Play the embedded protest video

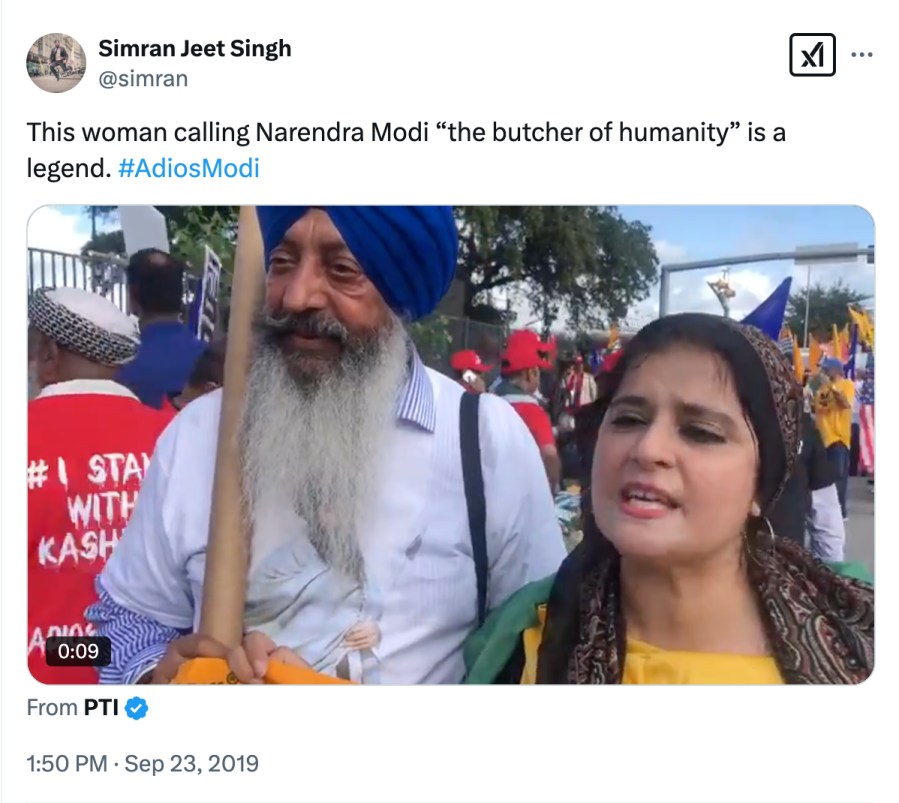point(451,445)
